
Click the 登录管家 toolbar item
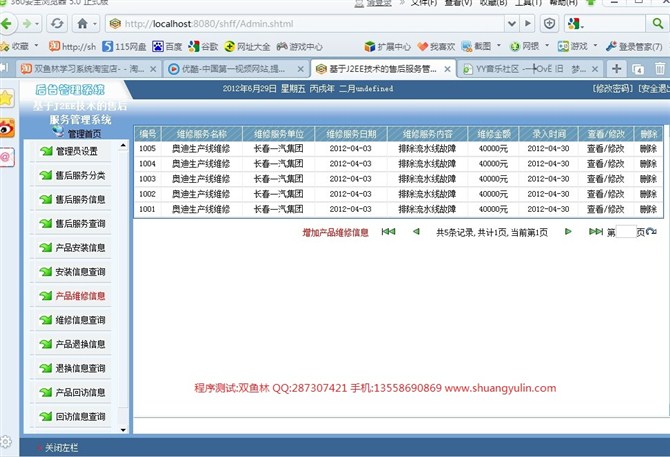[x=634, y=47]
